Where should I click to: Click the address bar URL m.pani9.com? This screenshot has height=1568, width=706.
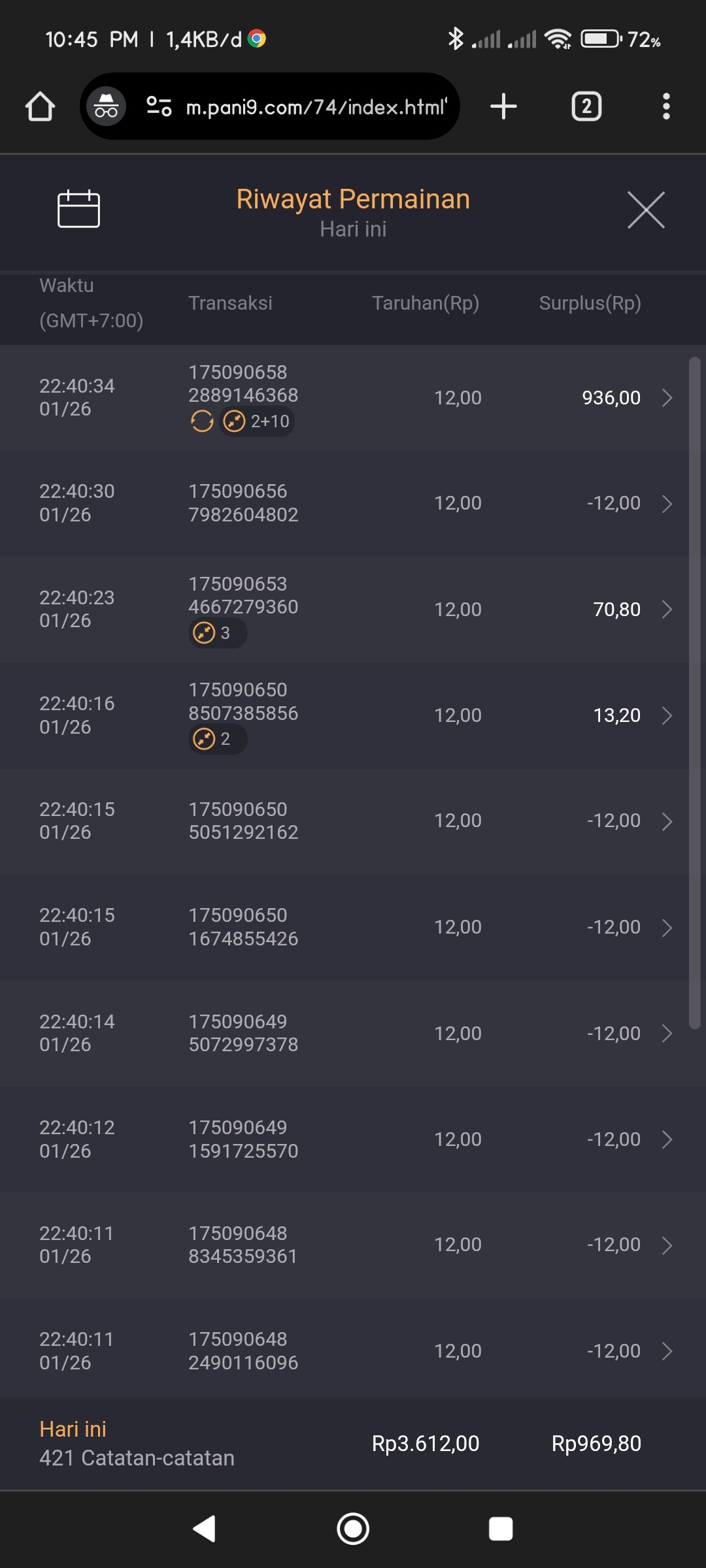[316, 106]
